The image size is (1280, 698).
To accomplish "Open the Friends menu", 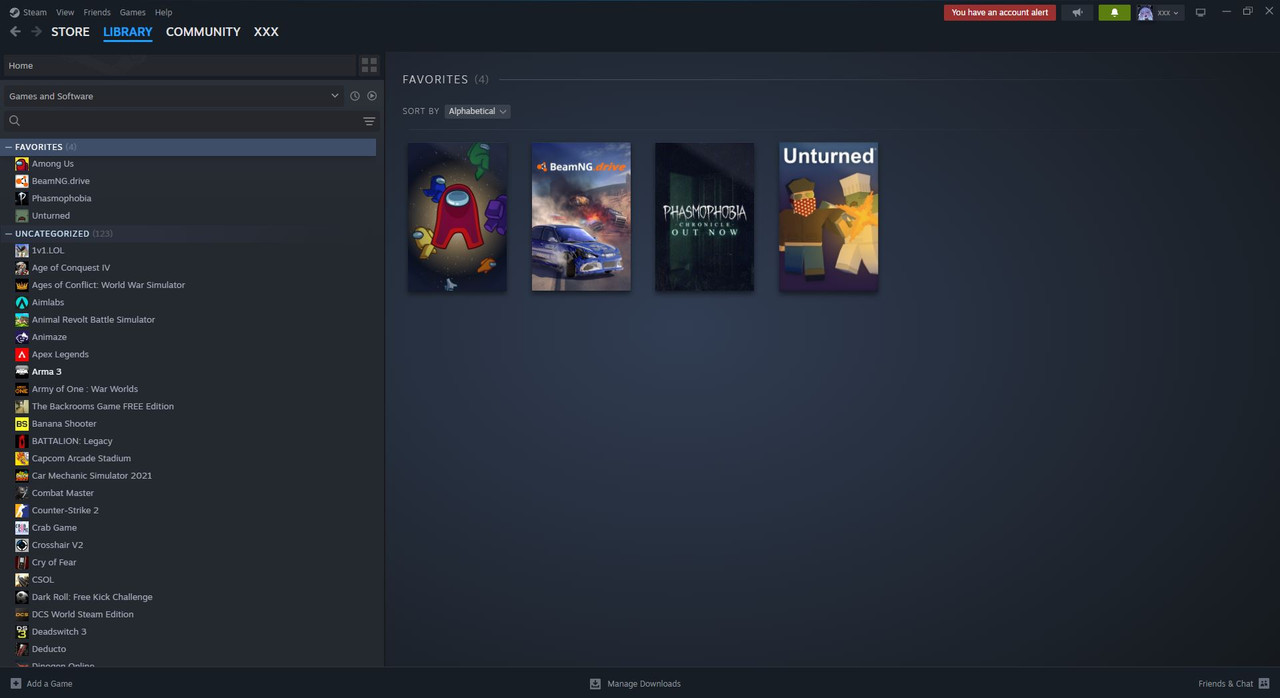I will [97, 12].
